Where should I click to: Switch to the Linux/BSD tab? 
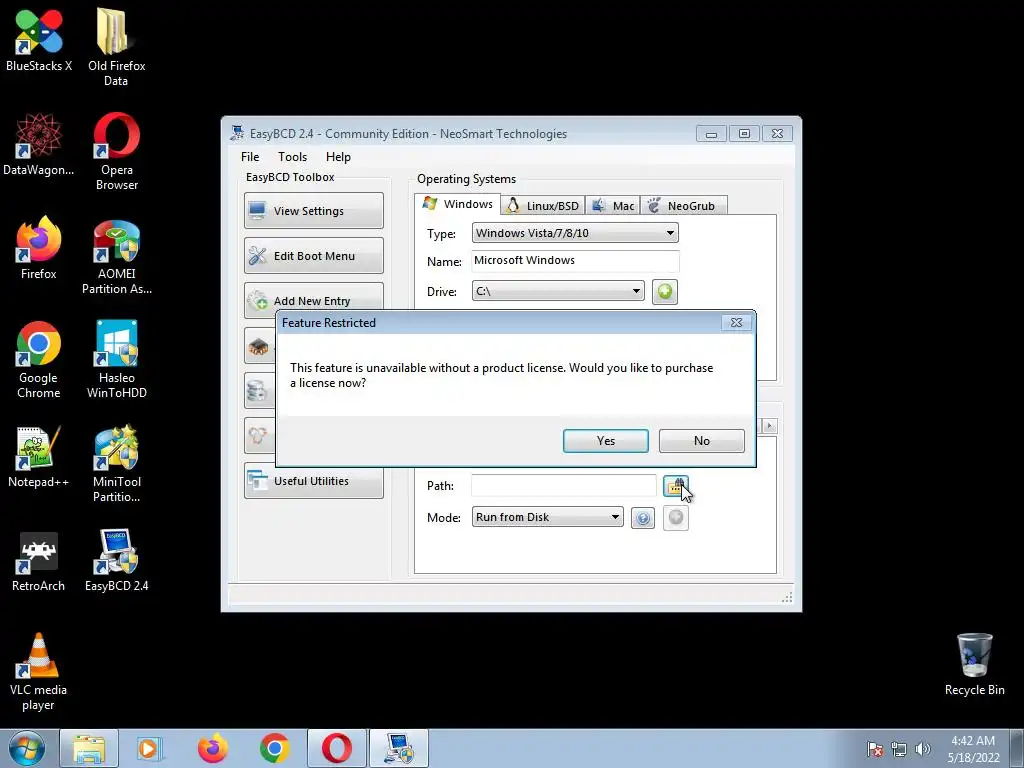[543, 206]
